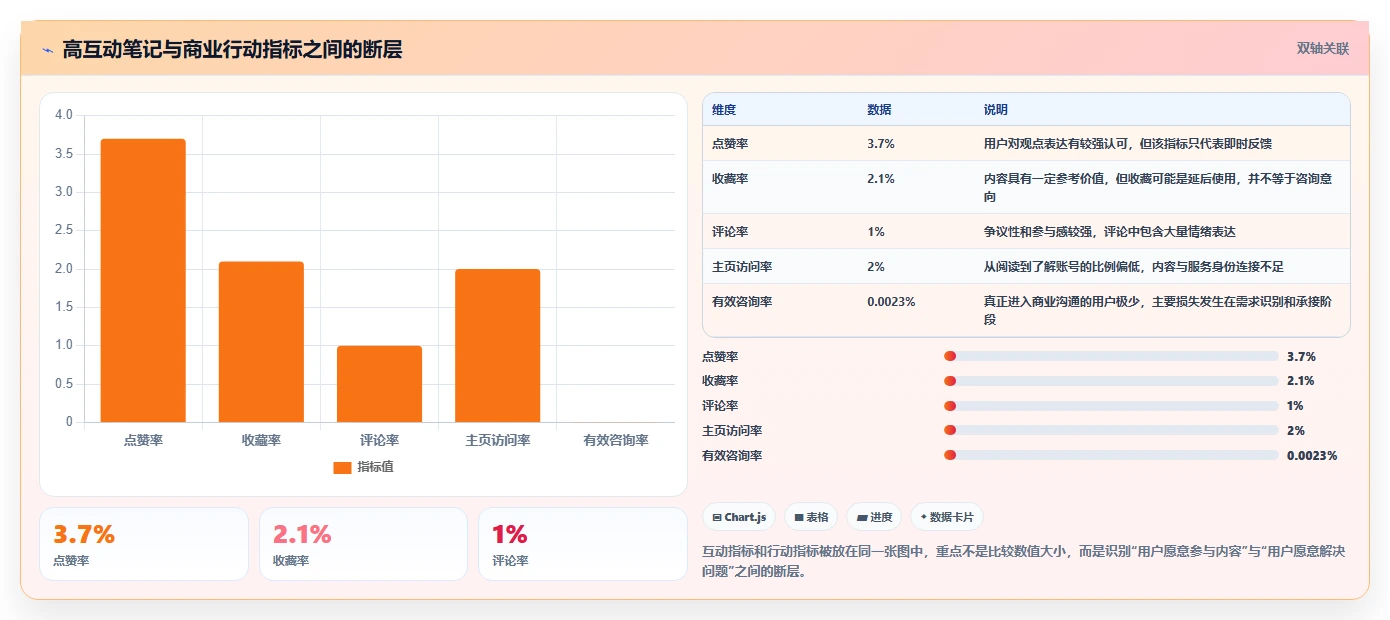Click the 主页访问率 x-axis label in chart
The image size is (1390, 620).
click(x=497, y=440)
